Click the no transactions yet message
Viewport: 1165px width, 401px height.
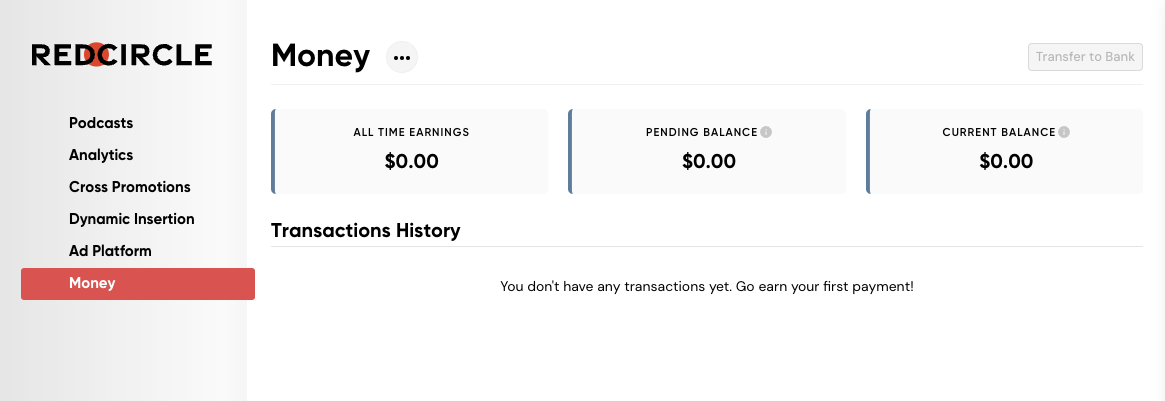pos(707,286)
